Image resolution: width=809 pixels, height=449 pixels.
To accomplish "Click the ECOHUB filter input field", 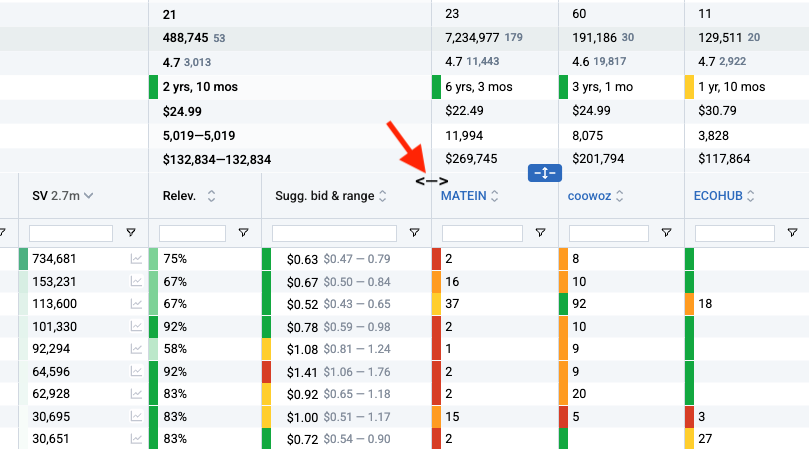I will (x=735, y=233).
